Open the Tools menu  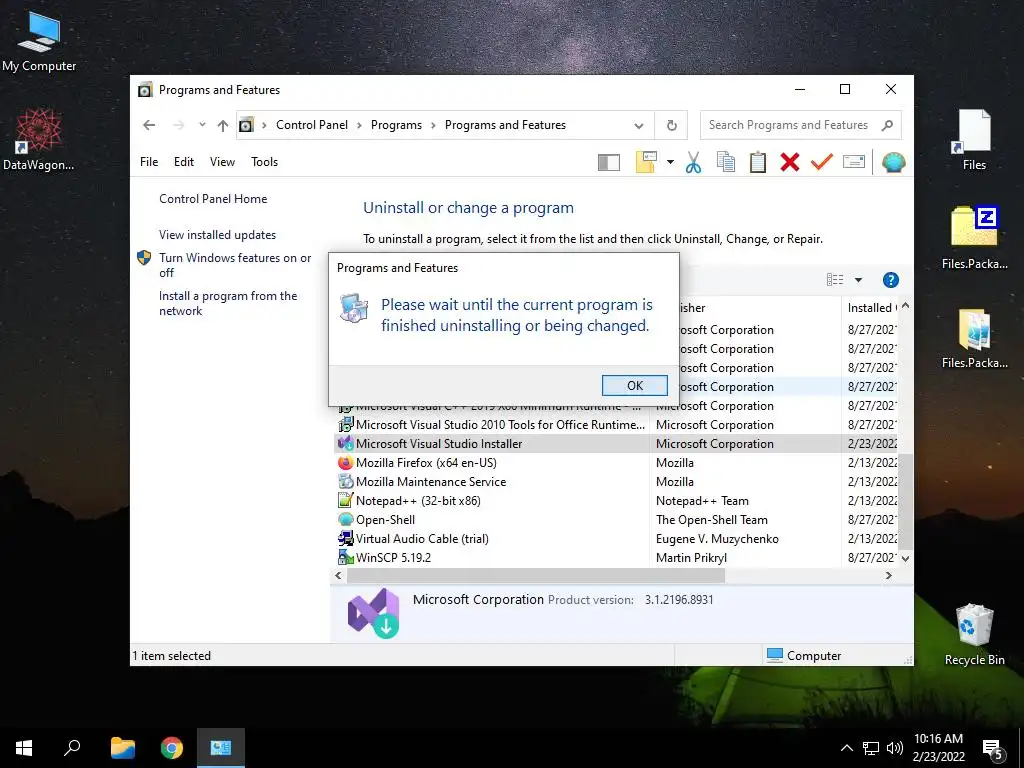point(264,162)
